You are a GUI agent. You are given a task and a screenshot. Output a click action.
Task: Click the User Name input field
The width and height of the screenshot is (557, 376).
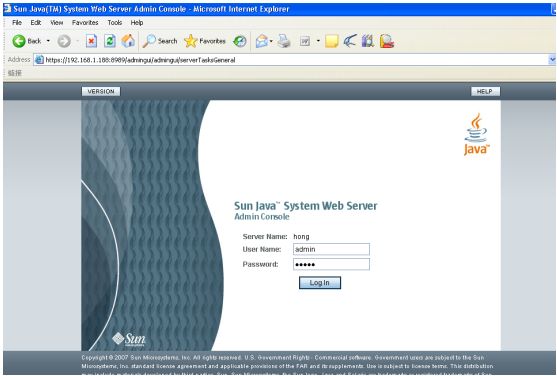tap(331, 249)
